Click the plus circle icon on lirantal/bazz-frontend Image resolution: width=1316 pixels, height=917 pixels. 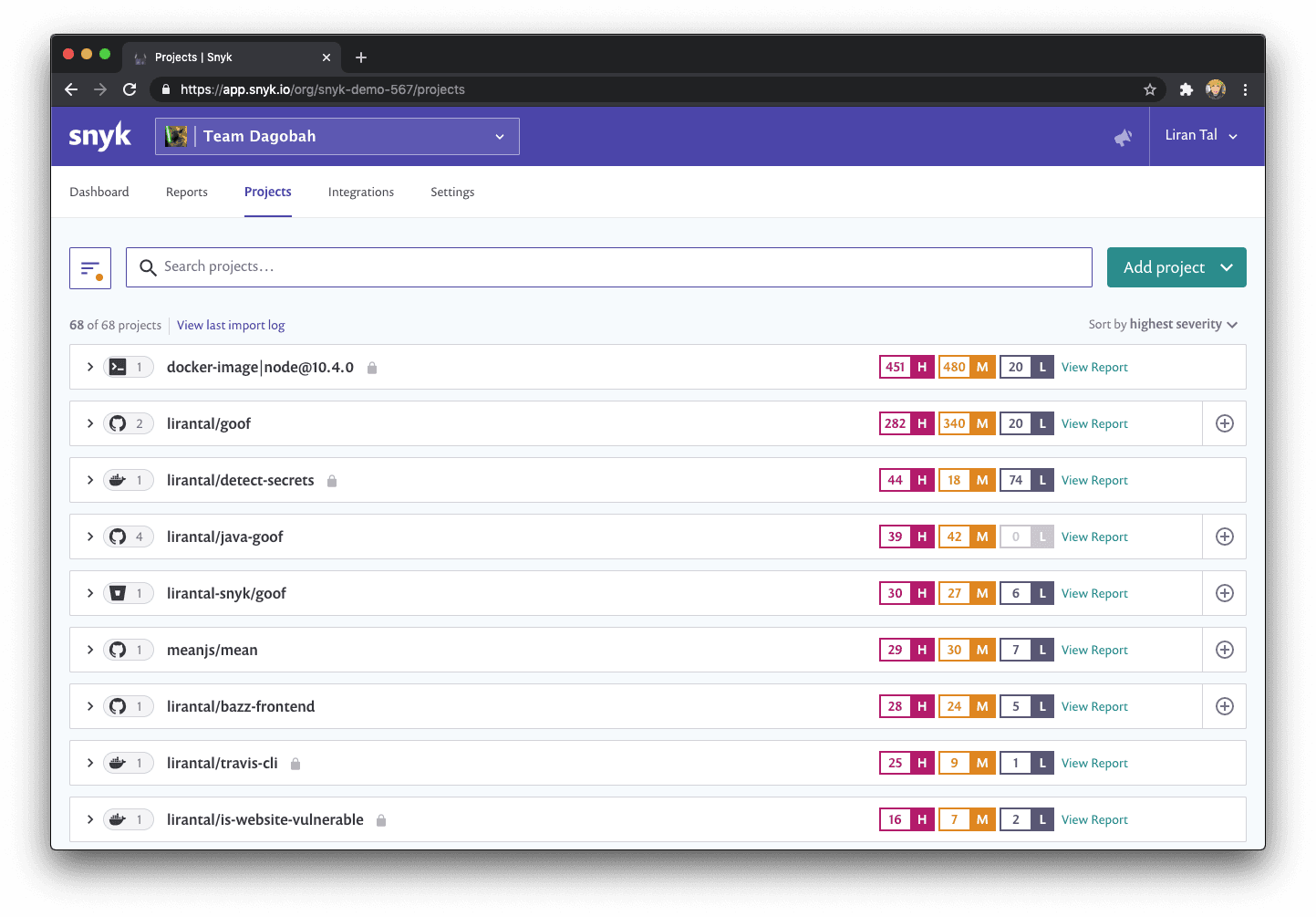click(1225, 706)
